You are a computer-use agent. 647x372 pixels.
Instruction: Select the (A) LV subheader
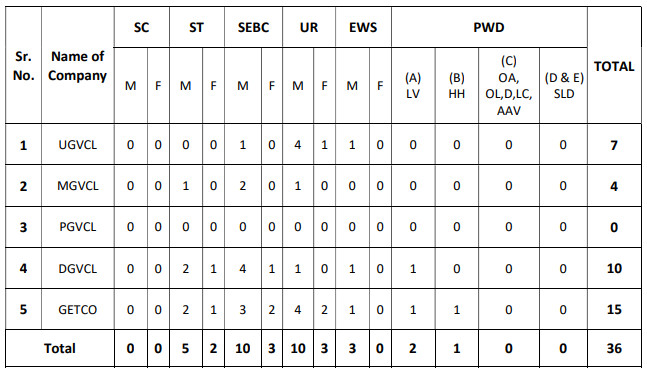pos(413,86)
